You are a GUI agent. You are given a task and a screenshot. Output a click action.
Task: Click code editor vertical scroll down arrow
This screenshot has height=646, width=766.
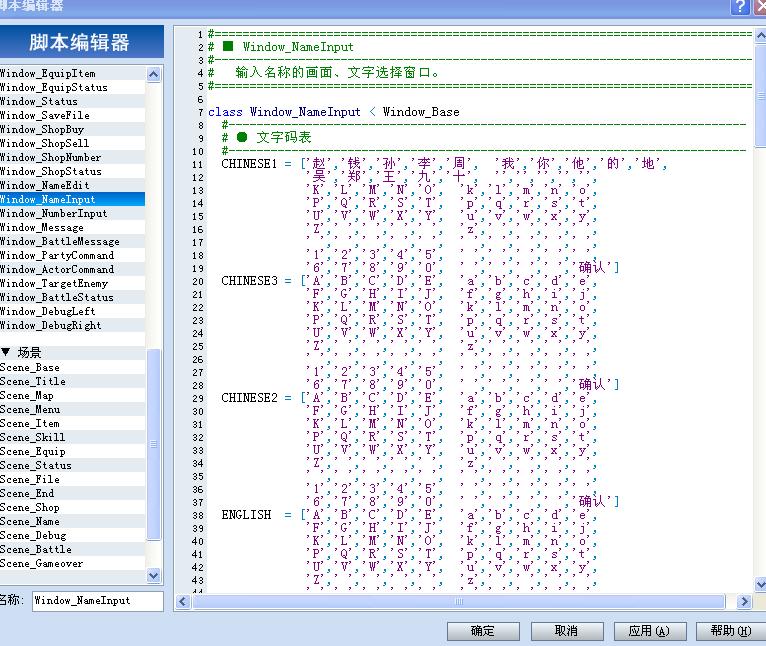(761, 583)
